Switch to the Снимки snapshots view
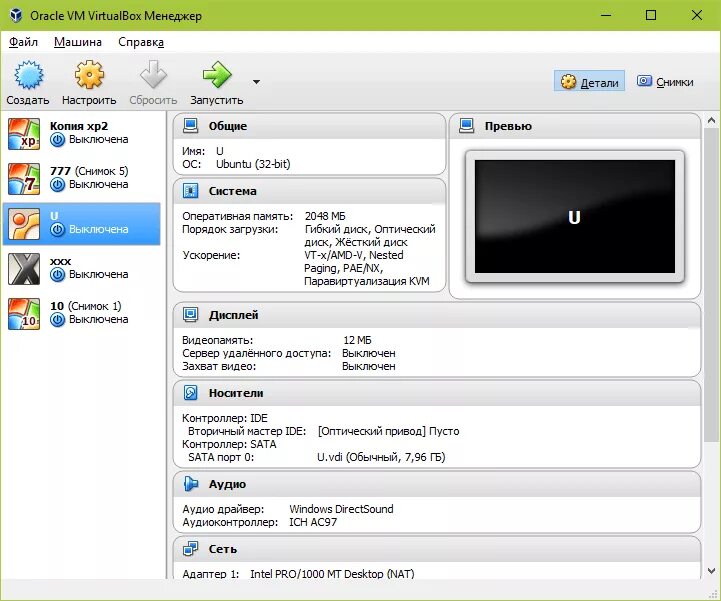 pos(665,82)
